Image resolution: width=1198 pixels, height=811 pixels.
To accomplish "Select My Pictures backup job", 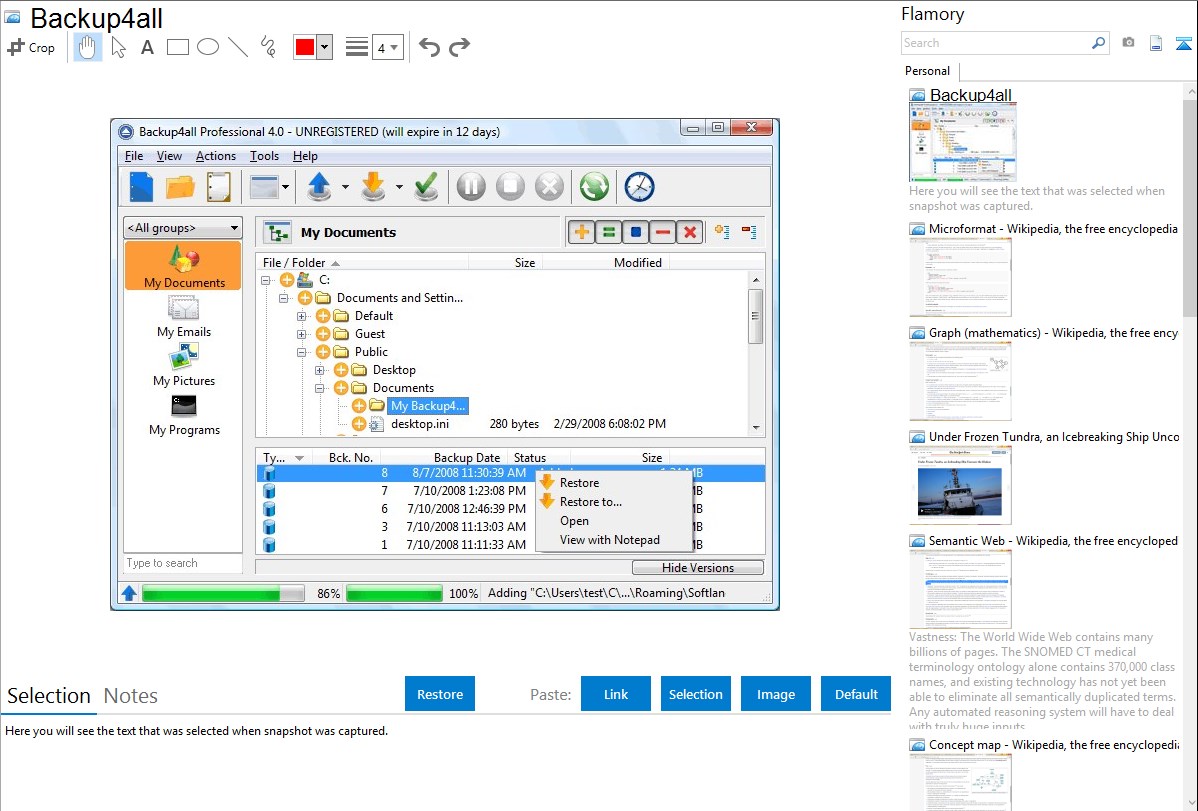I will pos(183,365).
